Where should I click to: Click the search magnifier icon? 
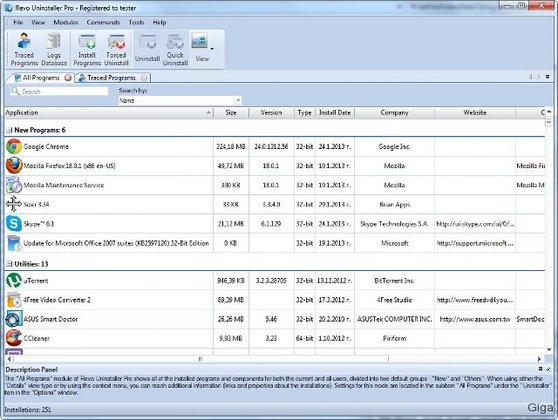[x=15, y=91]
